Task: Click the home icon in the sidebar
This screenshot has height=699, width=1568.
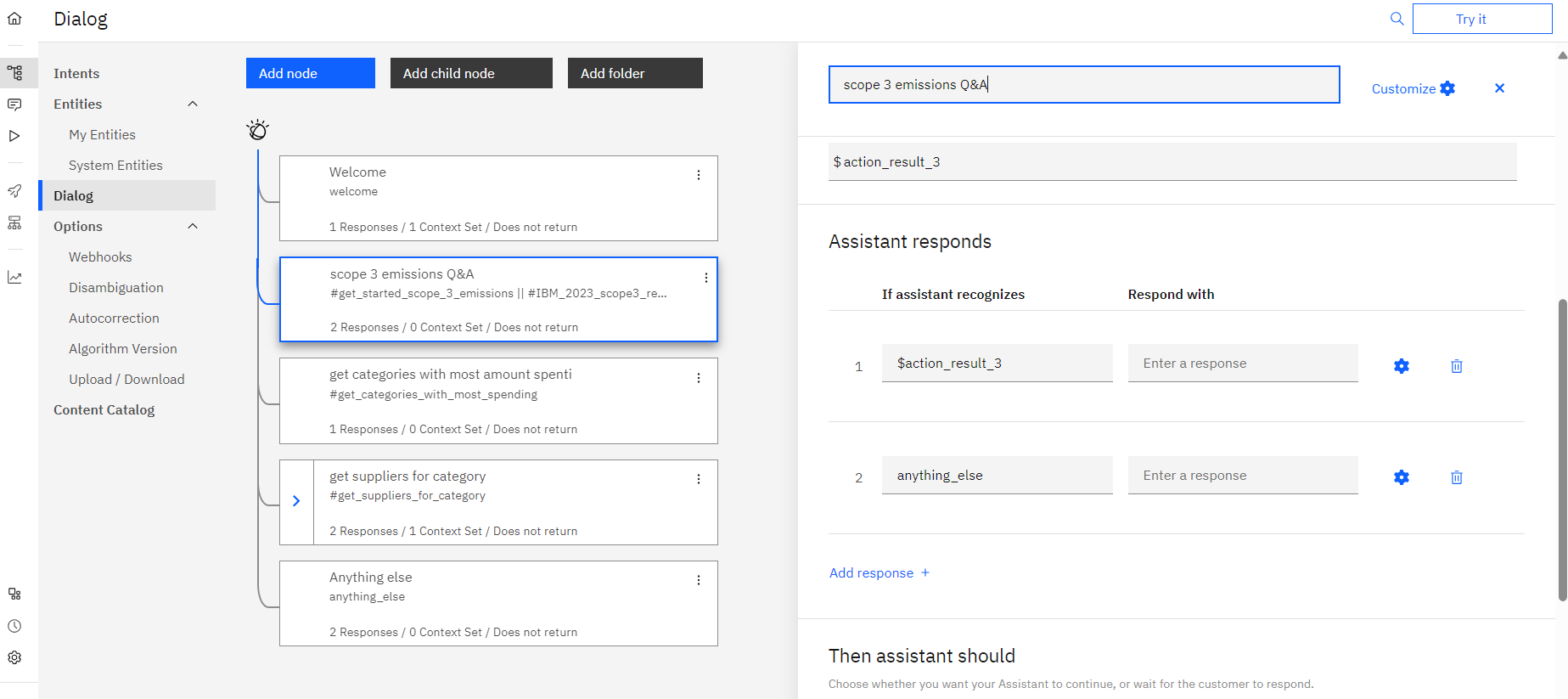Action: pyautogui.click(x=14, y=19)
